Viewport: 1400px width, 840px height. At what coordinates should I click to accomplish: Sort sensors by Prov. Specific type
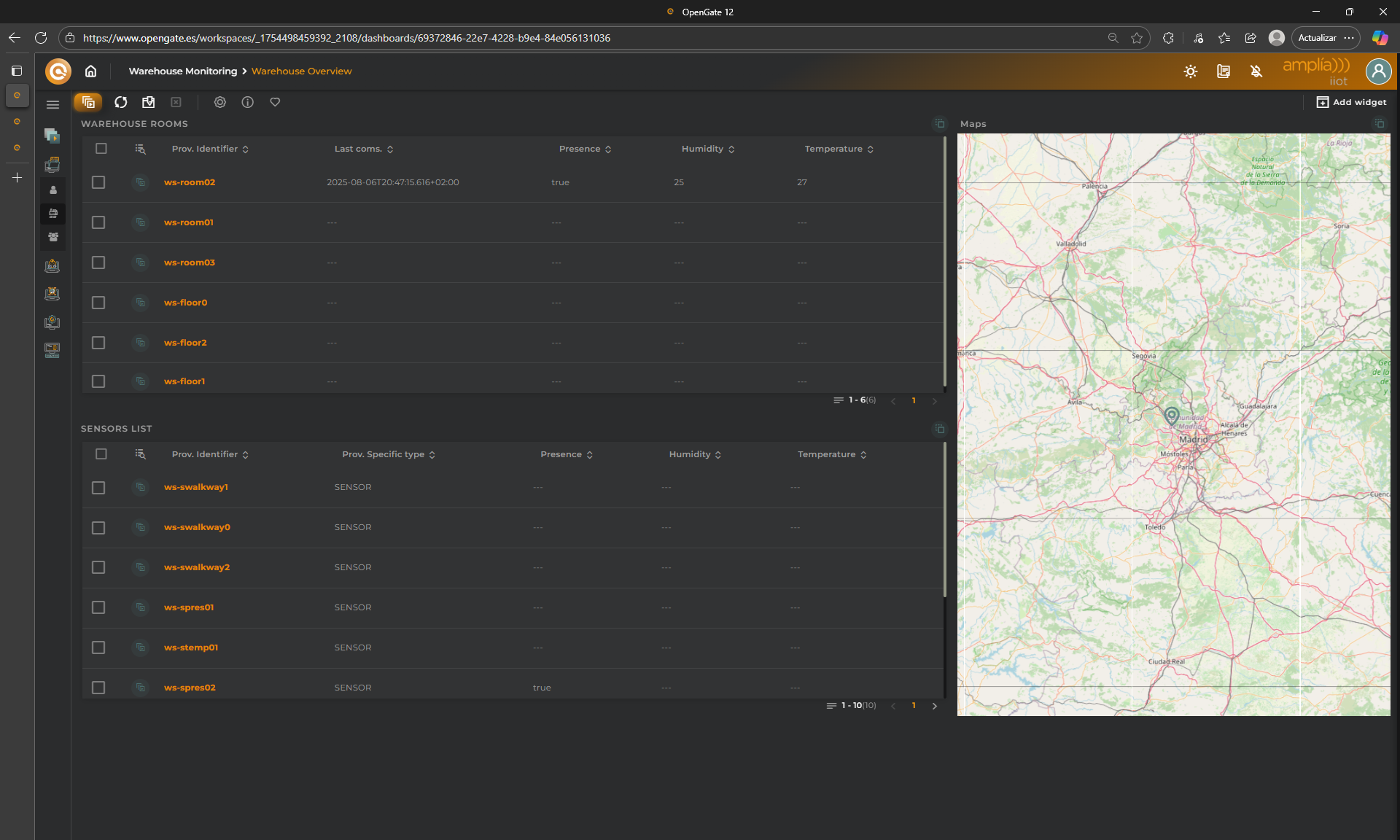tap(389, 454)
